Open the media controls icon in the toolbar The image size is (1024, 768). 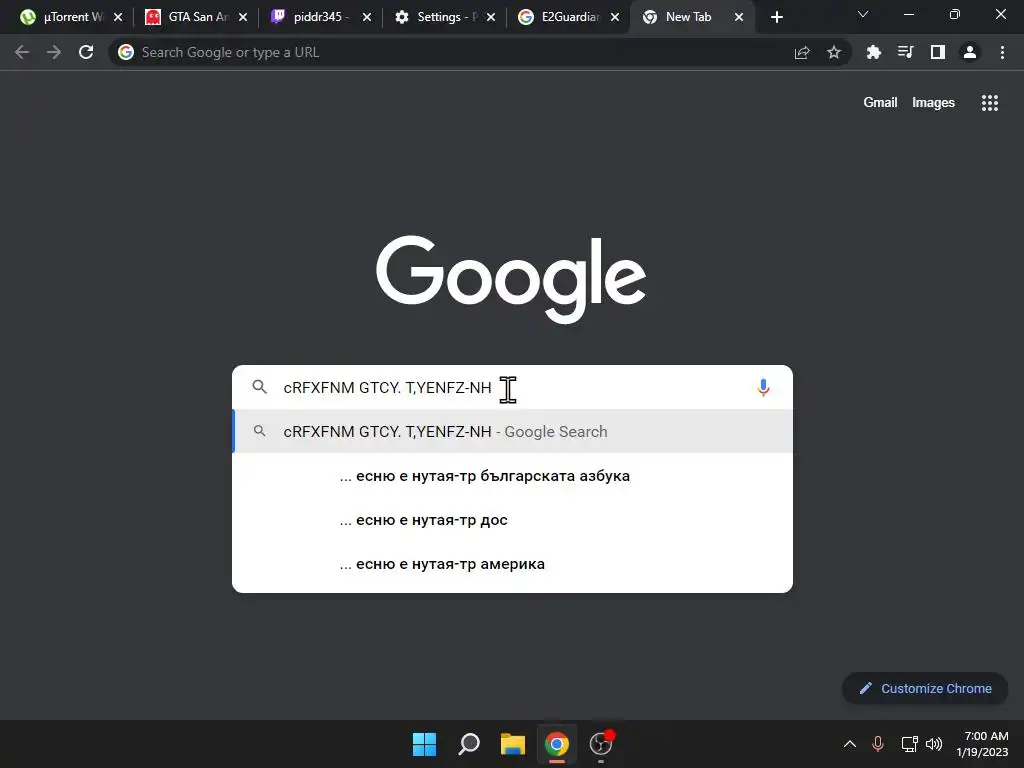[x=905, y=52]
